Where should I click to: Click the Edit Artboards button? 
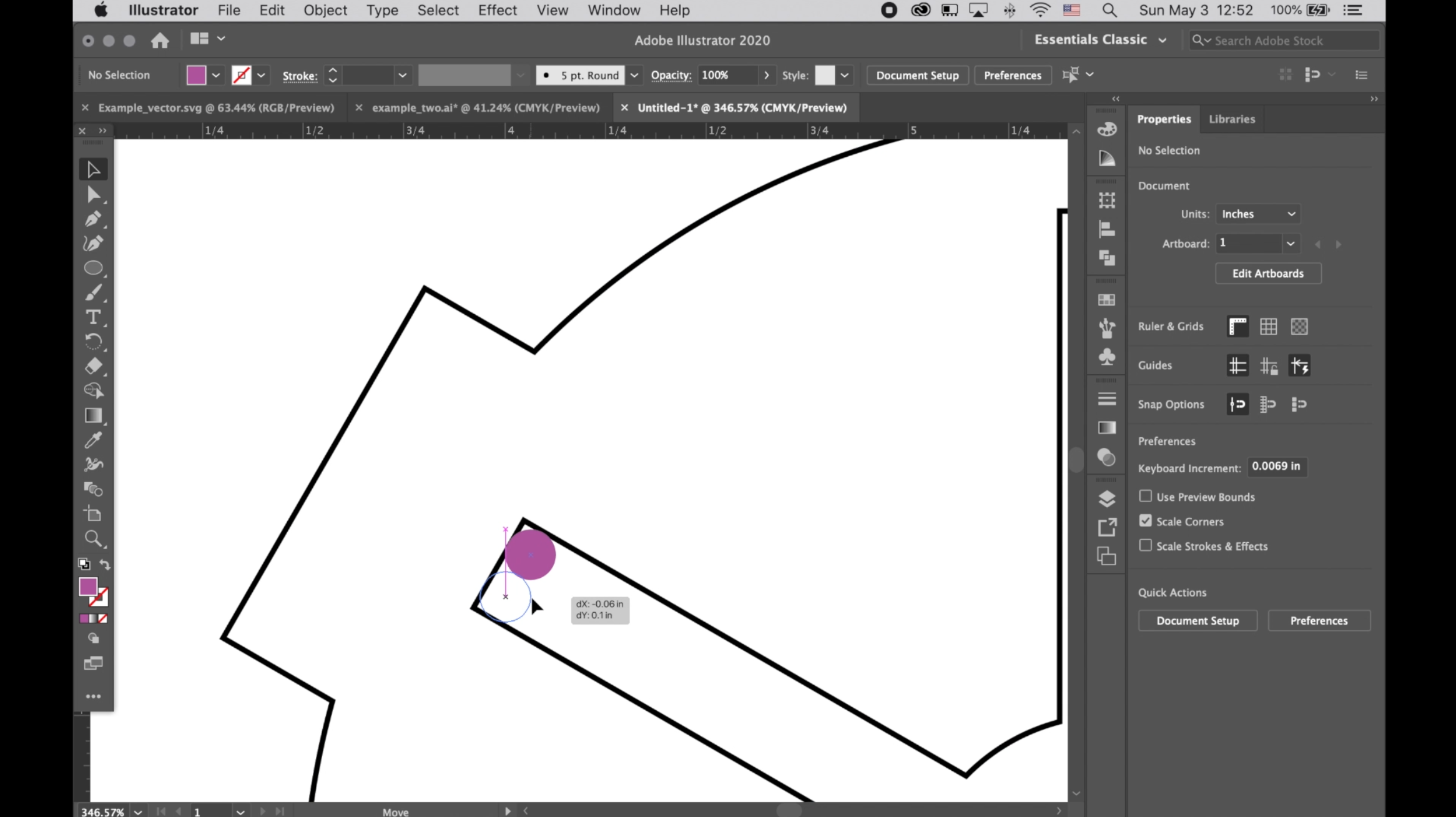click(x=1267, y=273)
